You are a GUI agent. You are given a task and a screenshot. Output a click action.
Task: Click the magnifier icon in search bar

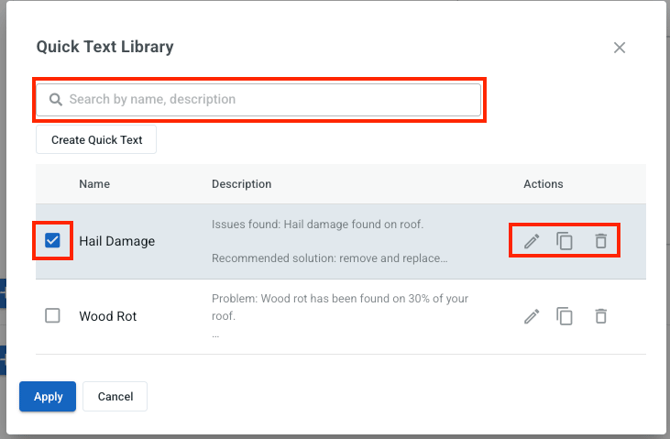point(56,100)
